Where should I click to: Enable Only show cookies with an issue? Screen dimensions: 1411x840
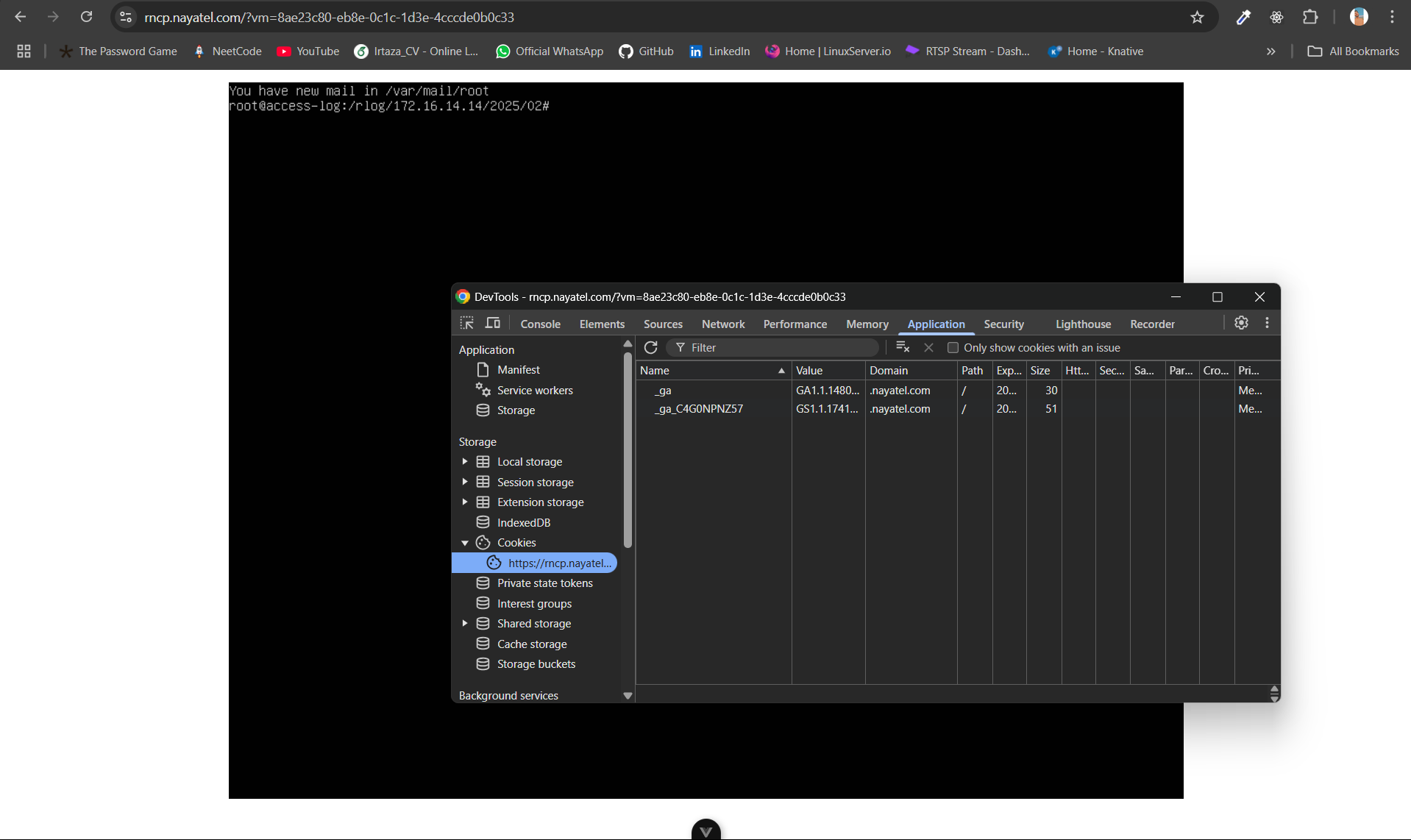tap(953, 347)
